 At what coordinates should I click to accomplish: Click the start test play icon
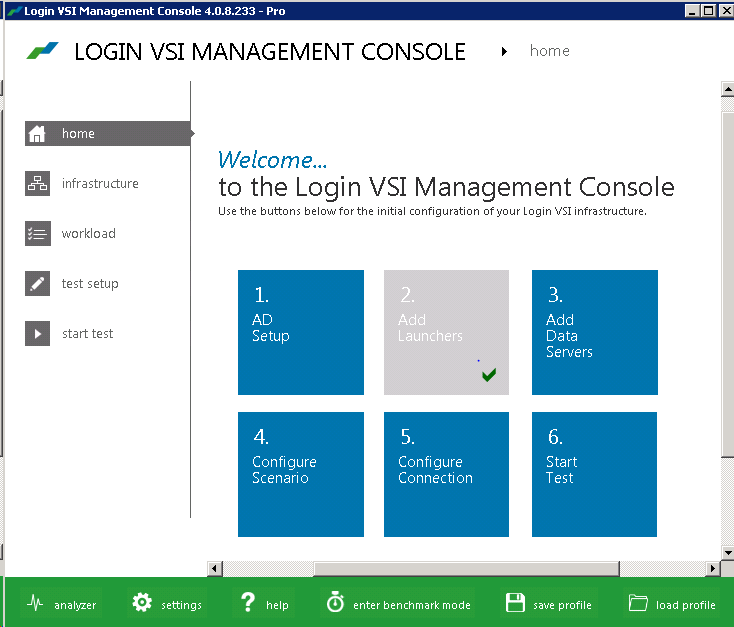click(37, 333)
